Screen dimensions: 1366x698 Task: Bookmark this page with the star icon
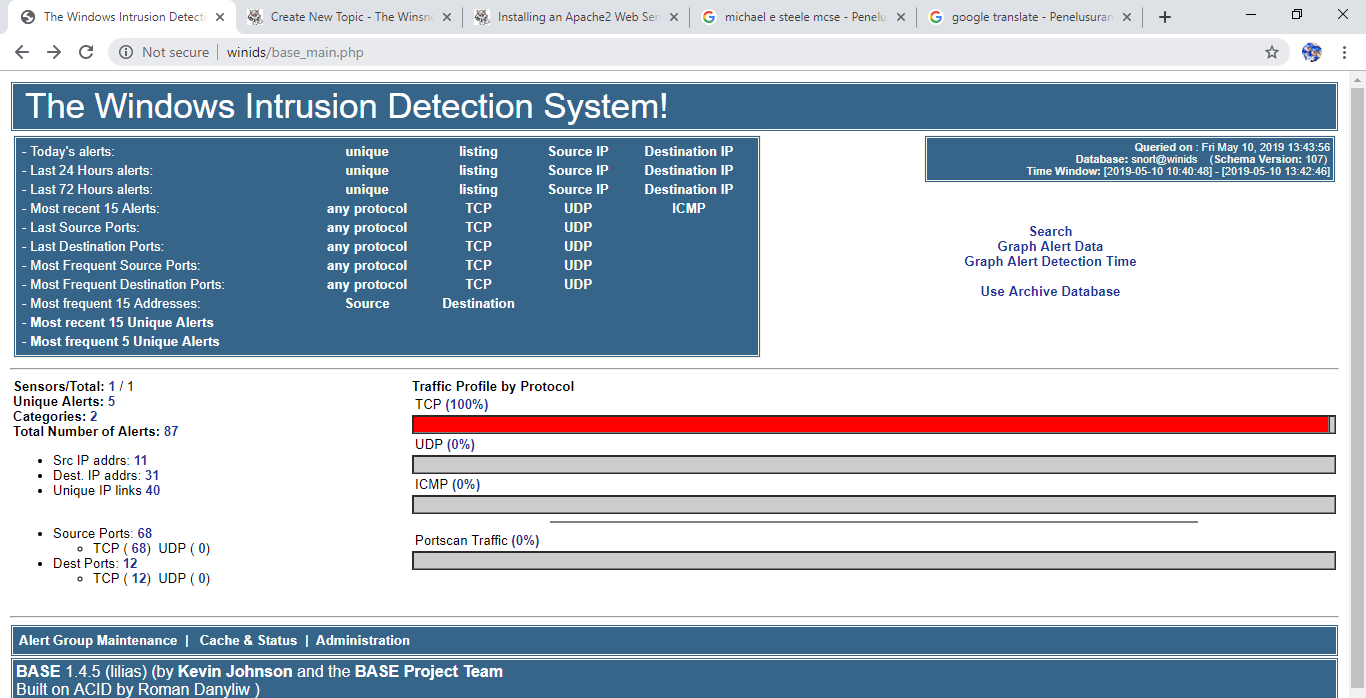point(1272,52)
